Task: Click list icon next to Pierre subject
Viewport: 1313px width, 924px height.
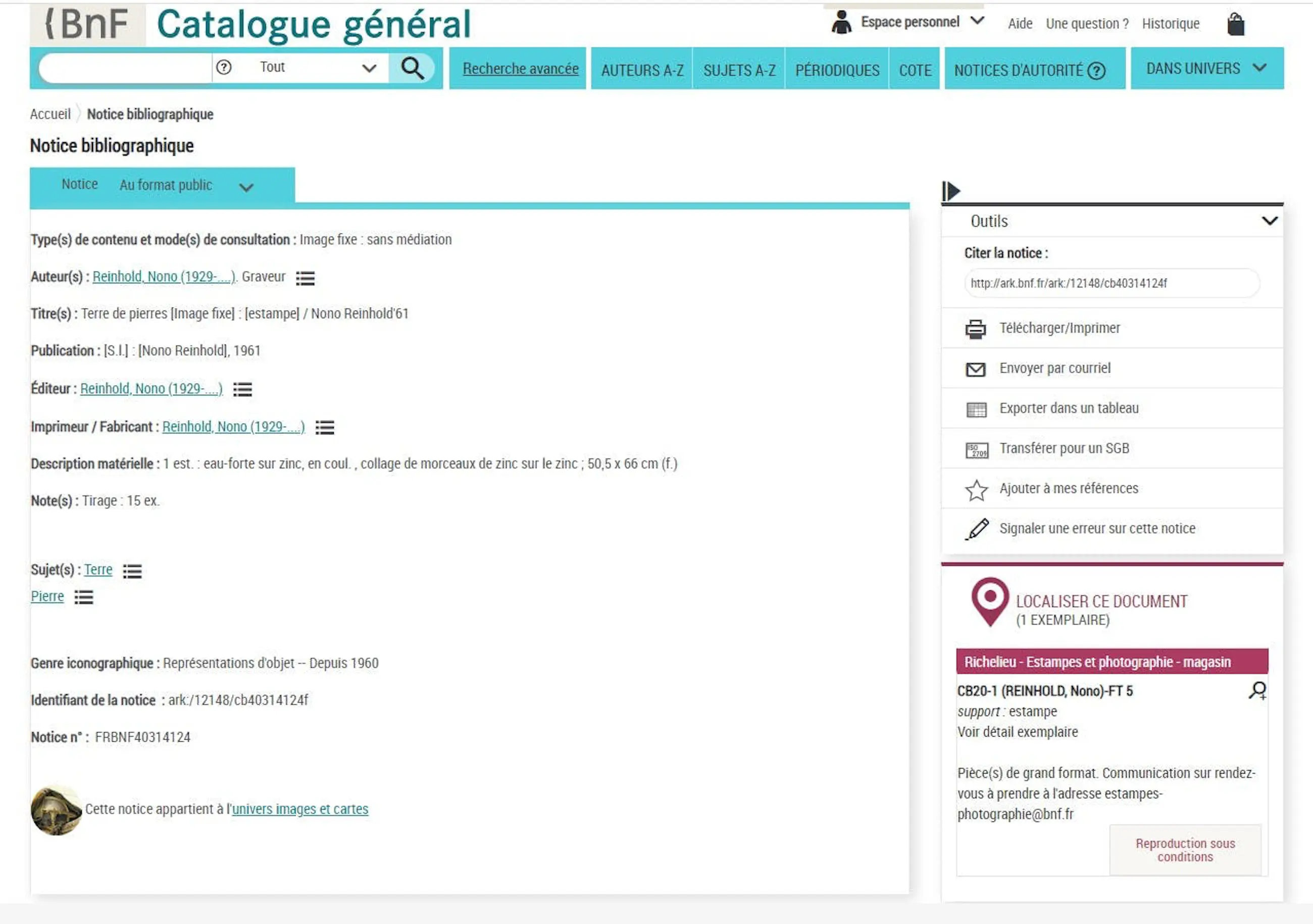Action: (x=83, y=597)
